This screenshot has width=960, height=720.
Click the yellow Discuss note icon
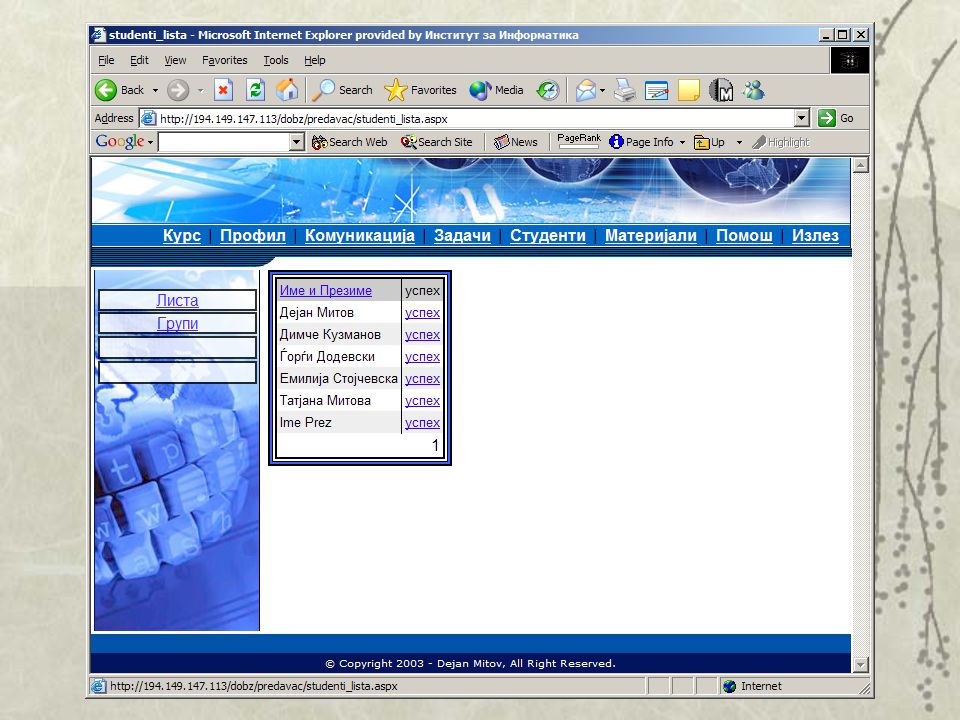689,90
